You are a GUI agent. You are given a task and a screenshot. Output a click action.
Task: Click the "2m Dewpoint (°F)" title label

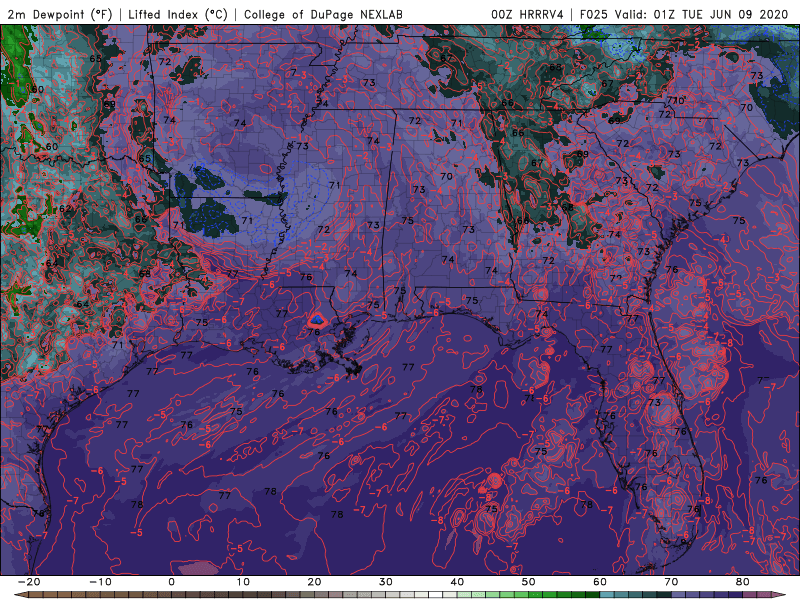(x=60, y=14)
